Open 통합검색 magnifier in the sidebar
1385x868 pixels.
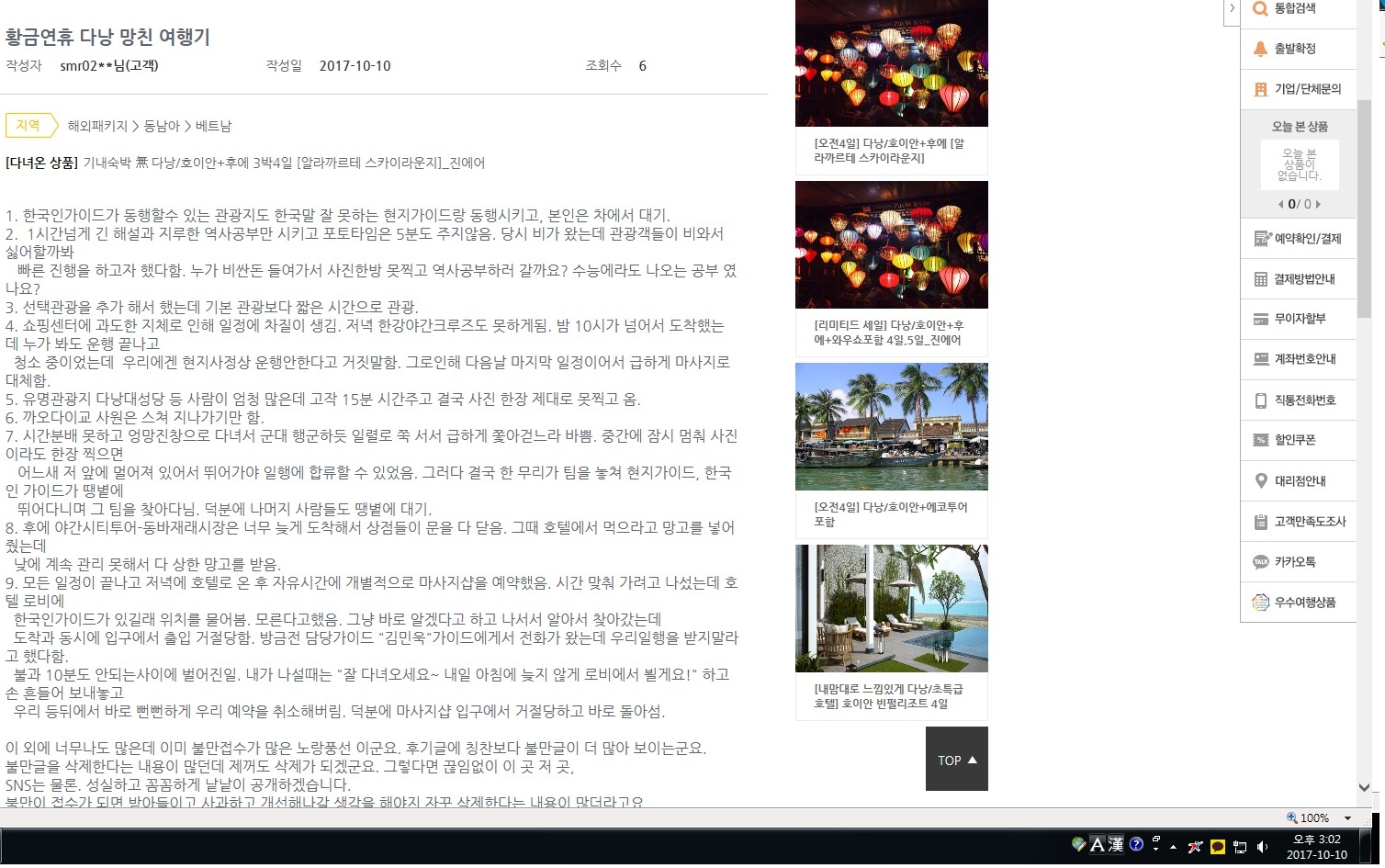tap(1260, 9)
